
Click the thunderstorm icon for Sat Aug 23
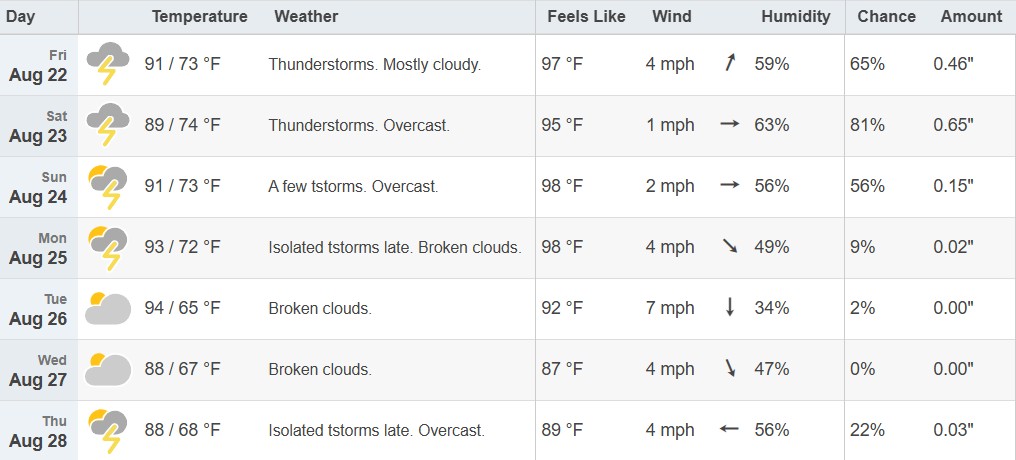coord(108,125)
